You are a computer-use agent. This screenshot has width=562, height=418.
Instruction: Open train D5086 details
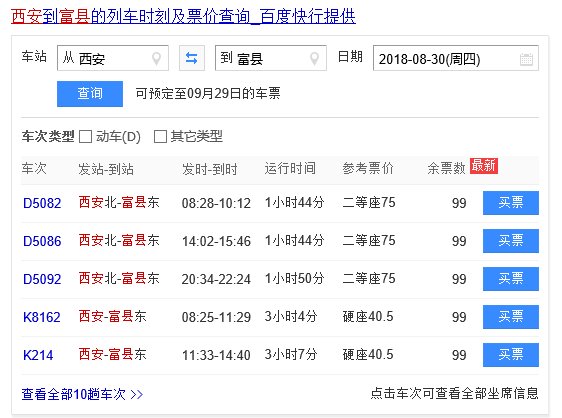pos(42,241)
